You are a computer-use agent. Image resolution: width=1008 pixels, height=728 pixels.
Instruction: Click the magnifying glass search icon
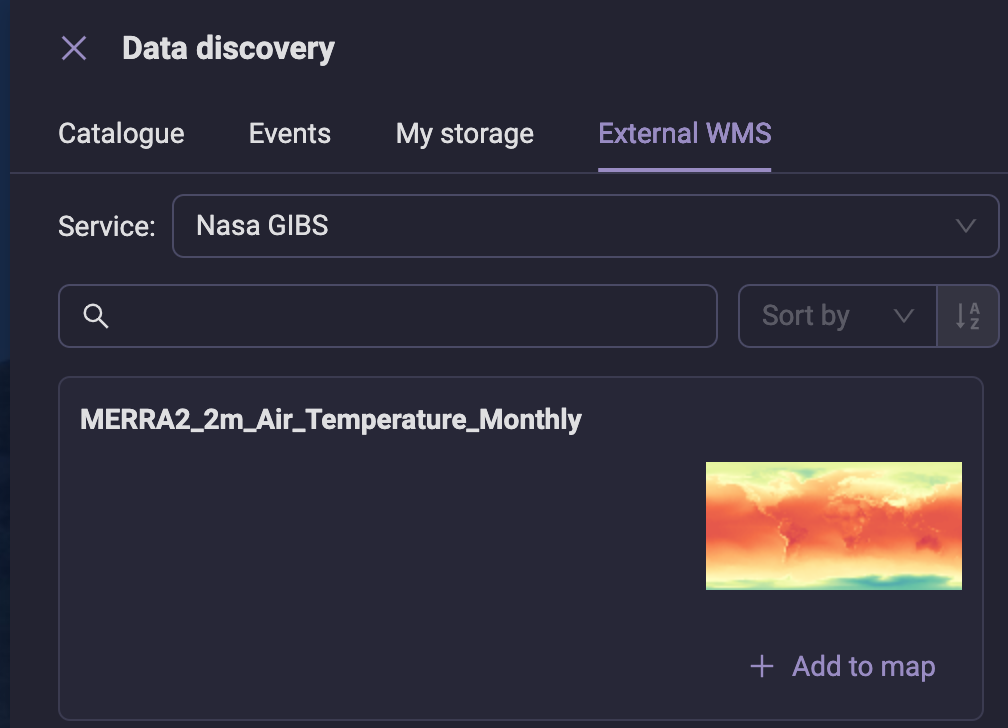[96, 316]
